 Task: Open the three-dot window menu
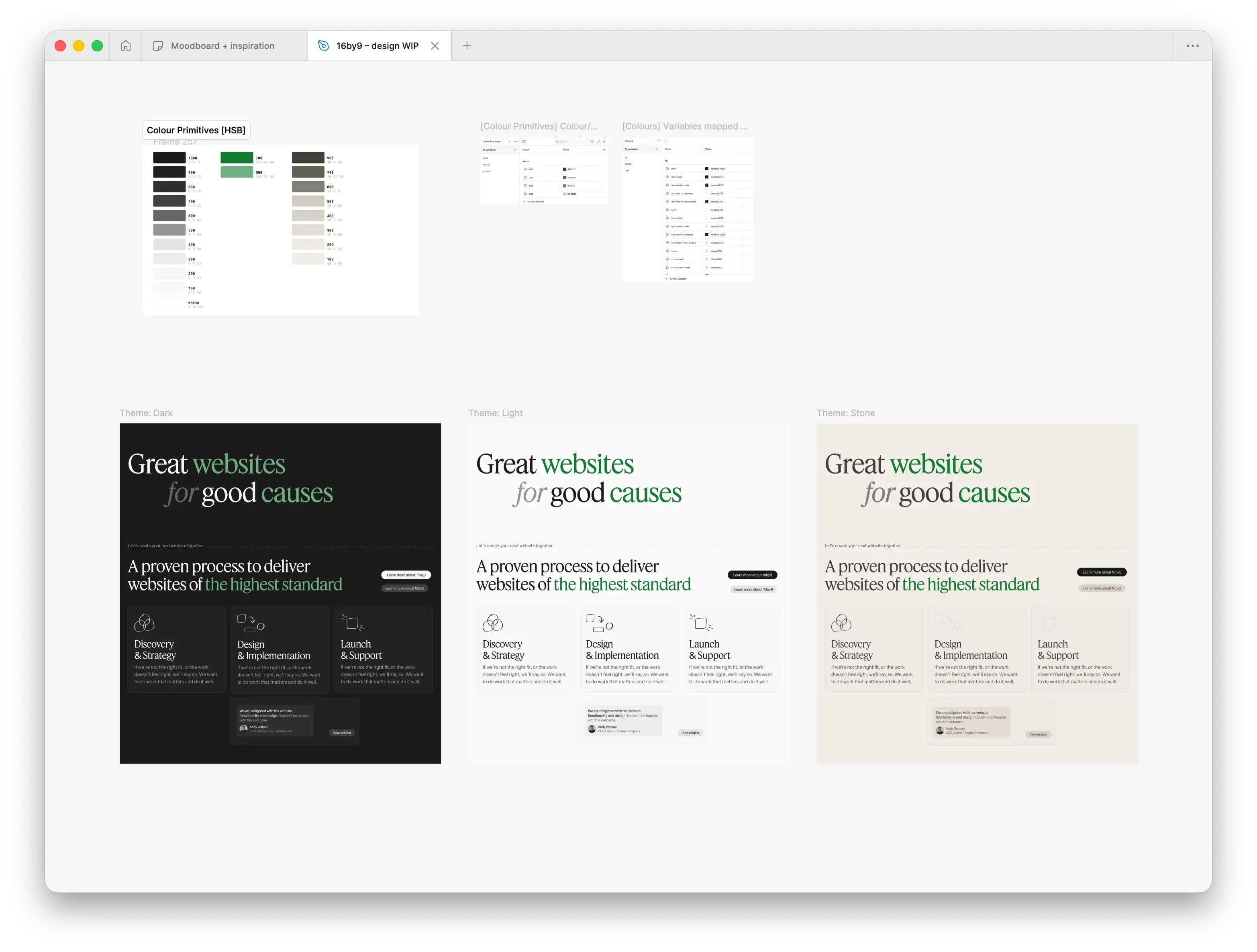(x=1192, y=45)
